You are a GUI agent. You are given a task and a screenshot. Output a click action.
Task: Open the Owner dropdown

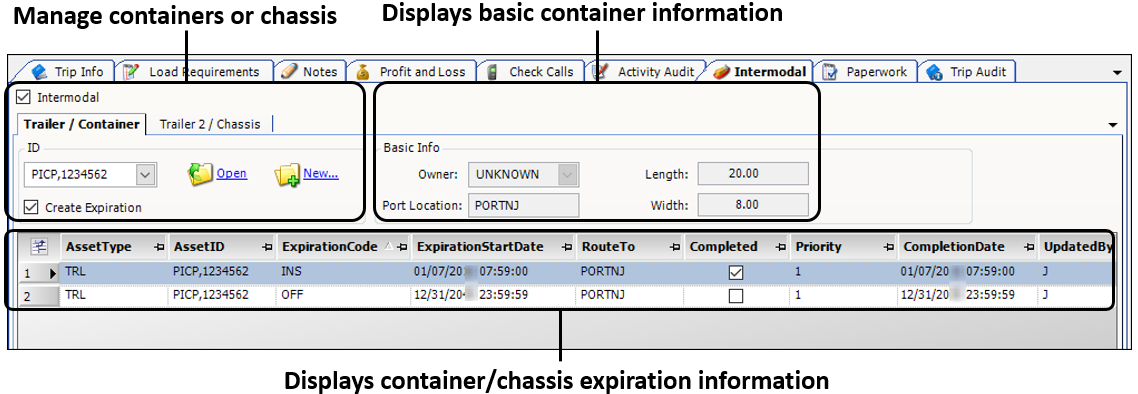click(x=568, y=174)
